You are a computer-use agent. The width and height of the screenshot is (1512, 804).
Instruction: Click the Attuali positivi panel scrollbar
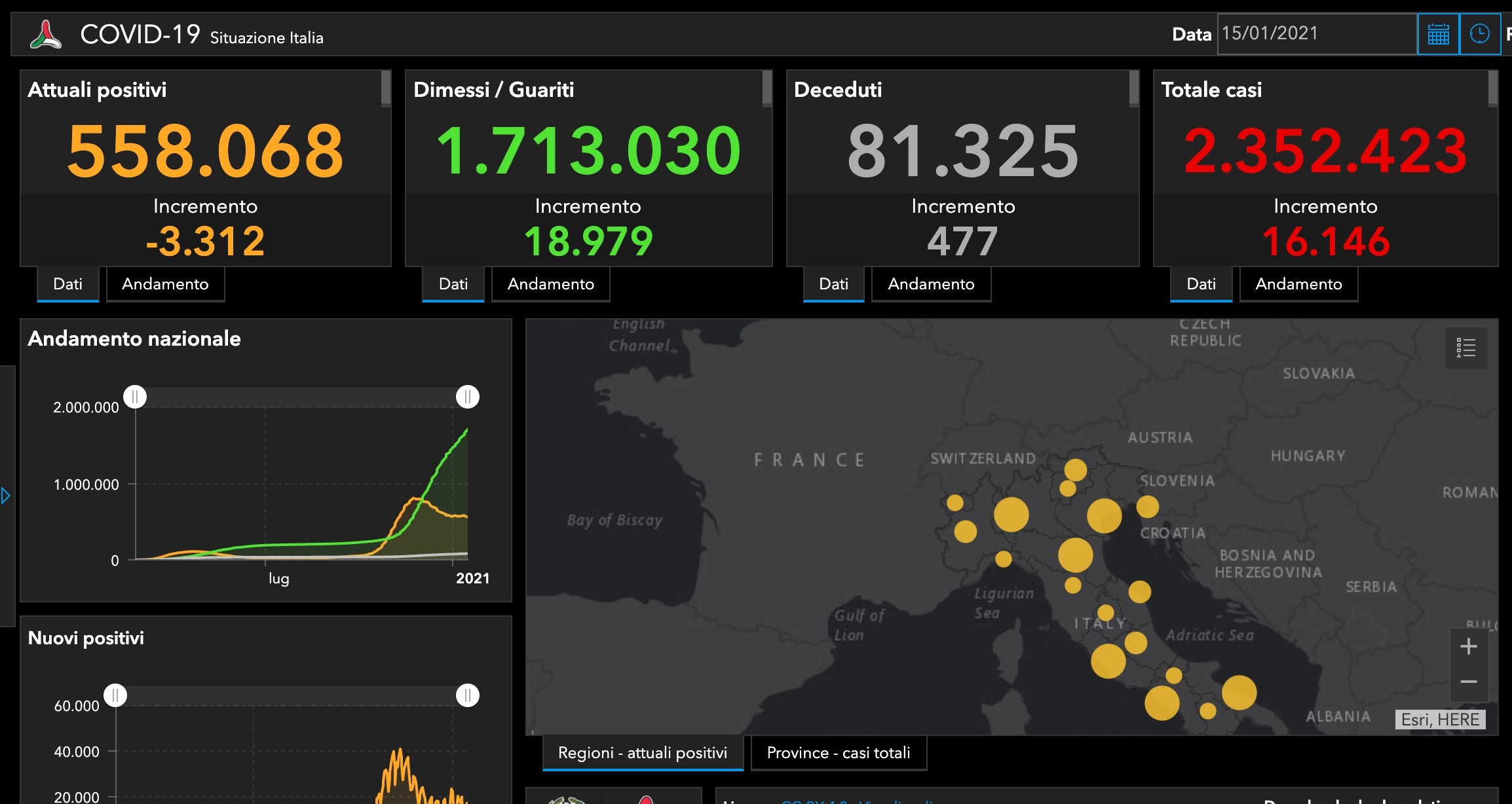click(x=386, y=88)
